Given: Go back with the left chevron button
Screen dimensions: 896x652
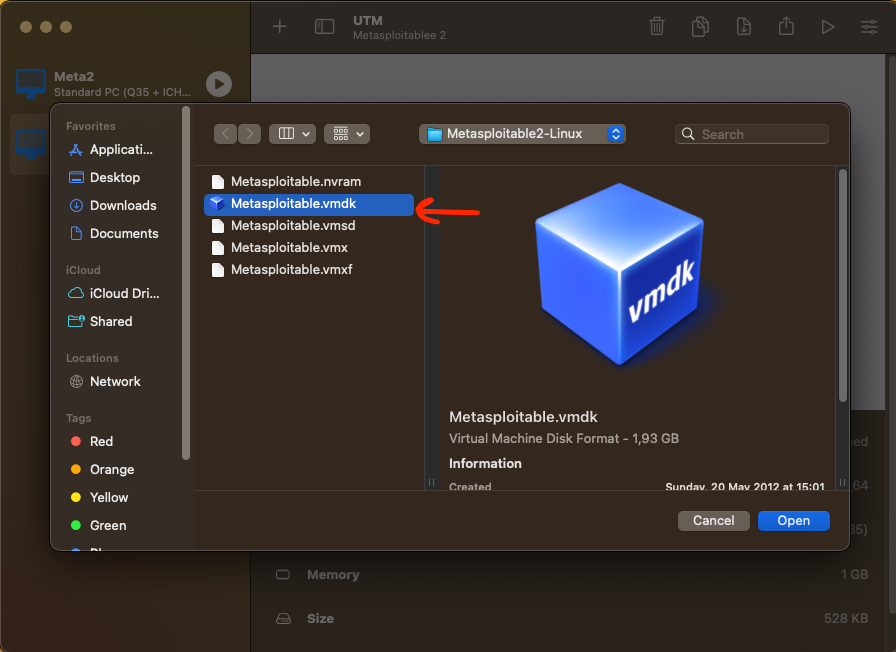Looking at the screenshot, I should [x=226, y=134].
